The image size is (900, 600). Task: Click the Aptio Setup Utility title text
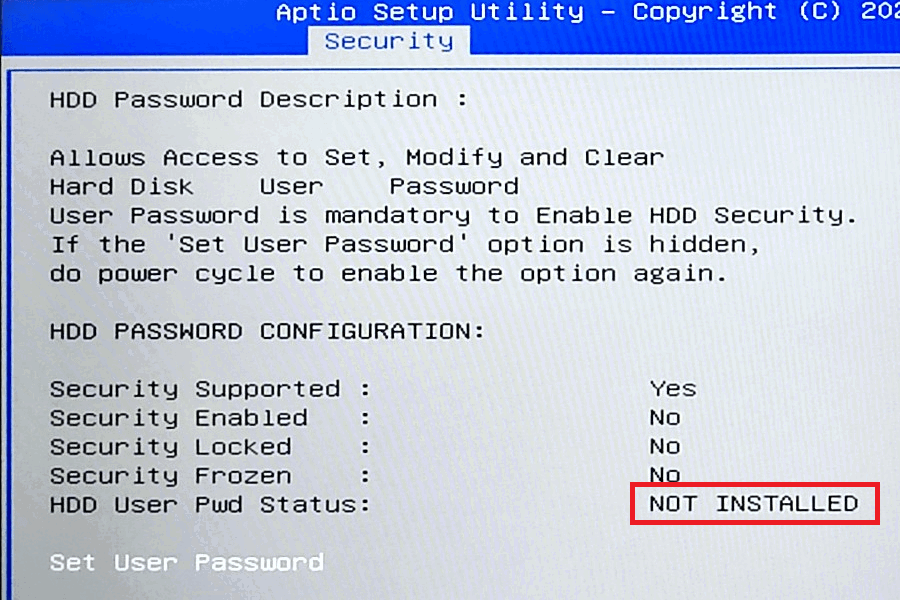click(429, 12)
